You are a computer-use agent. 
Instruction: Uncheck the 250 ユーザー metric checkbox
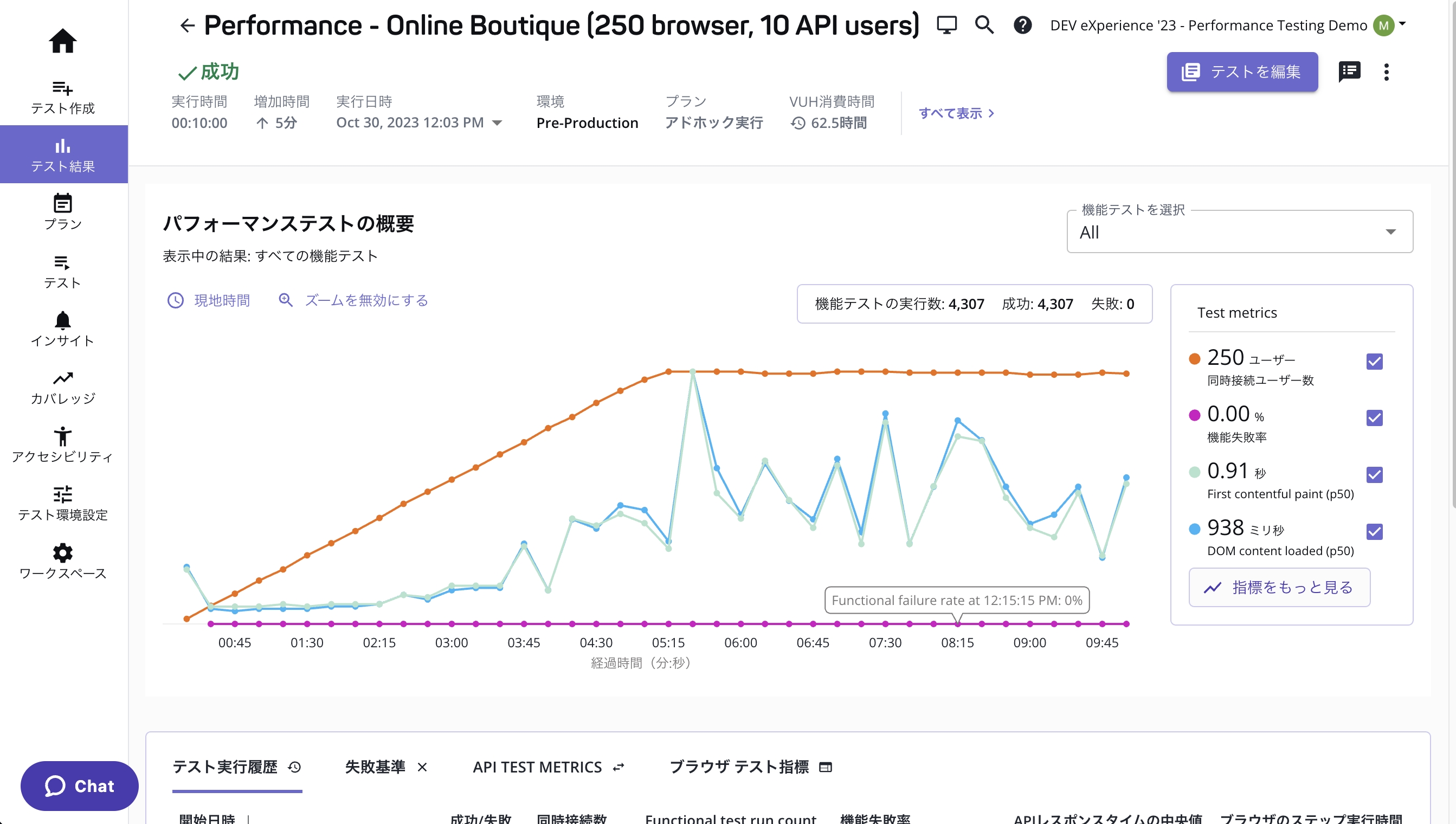tap(1374, 362)
